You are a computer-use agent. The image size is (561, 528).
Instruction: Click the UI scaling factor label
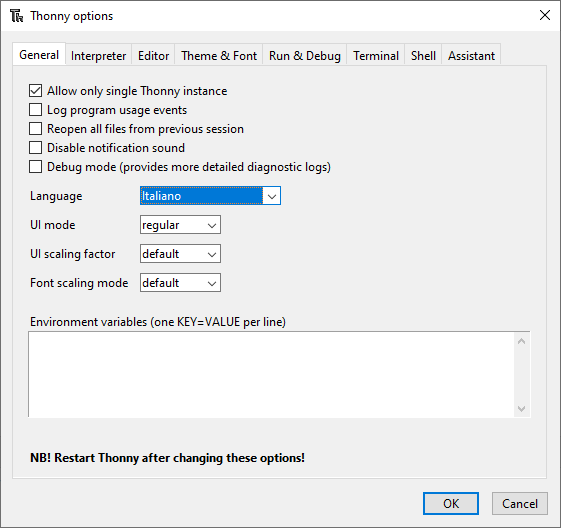[x=73, y=254]
